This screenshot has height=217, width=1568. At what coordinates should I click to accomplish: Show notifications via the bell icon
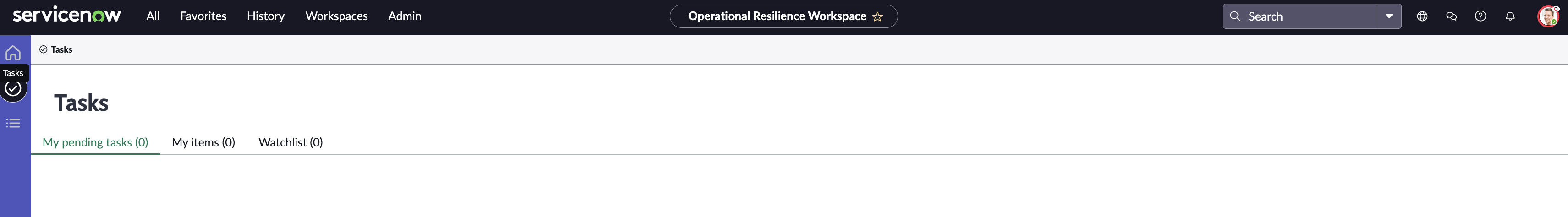[1509, 16]
